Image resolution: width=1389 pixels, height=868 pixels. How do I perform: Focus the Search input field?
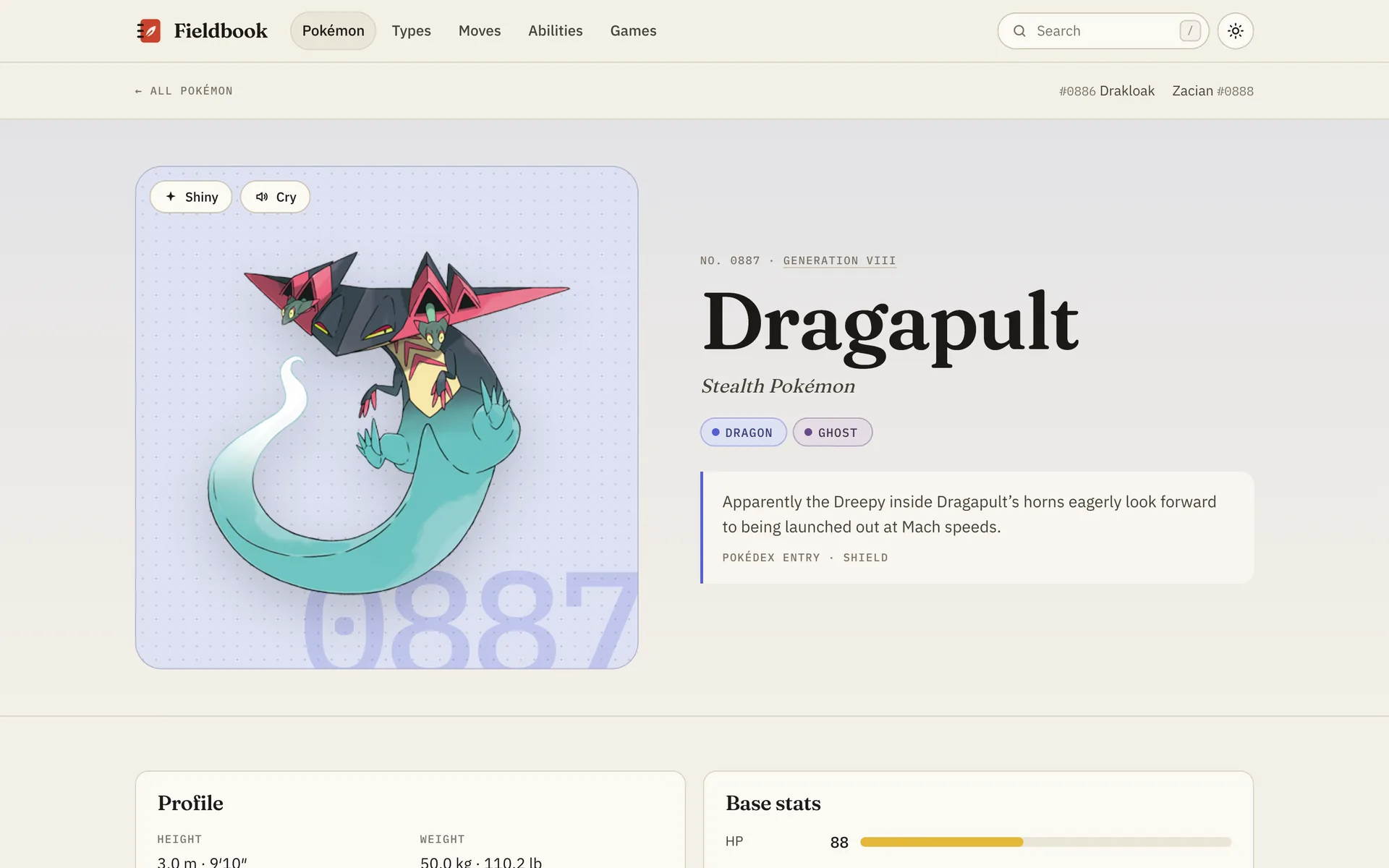[1103, 30]
